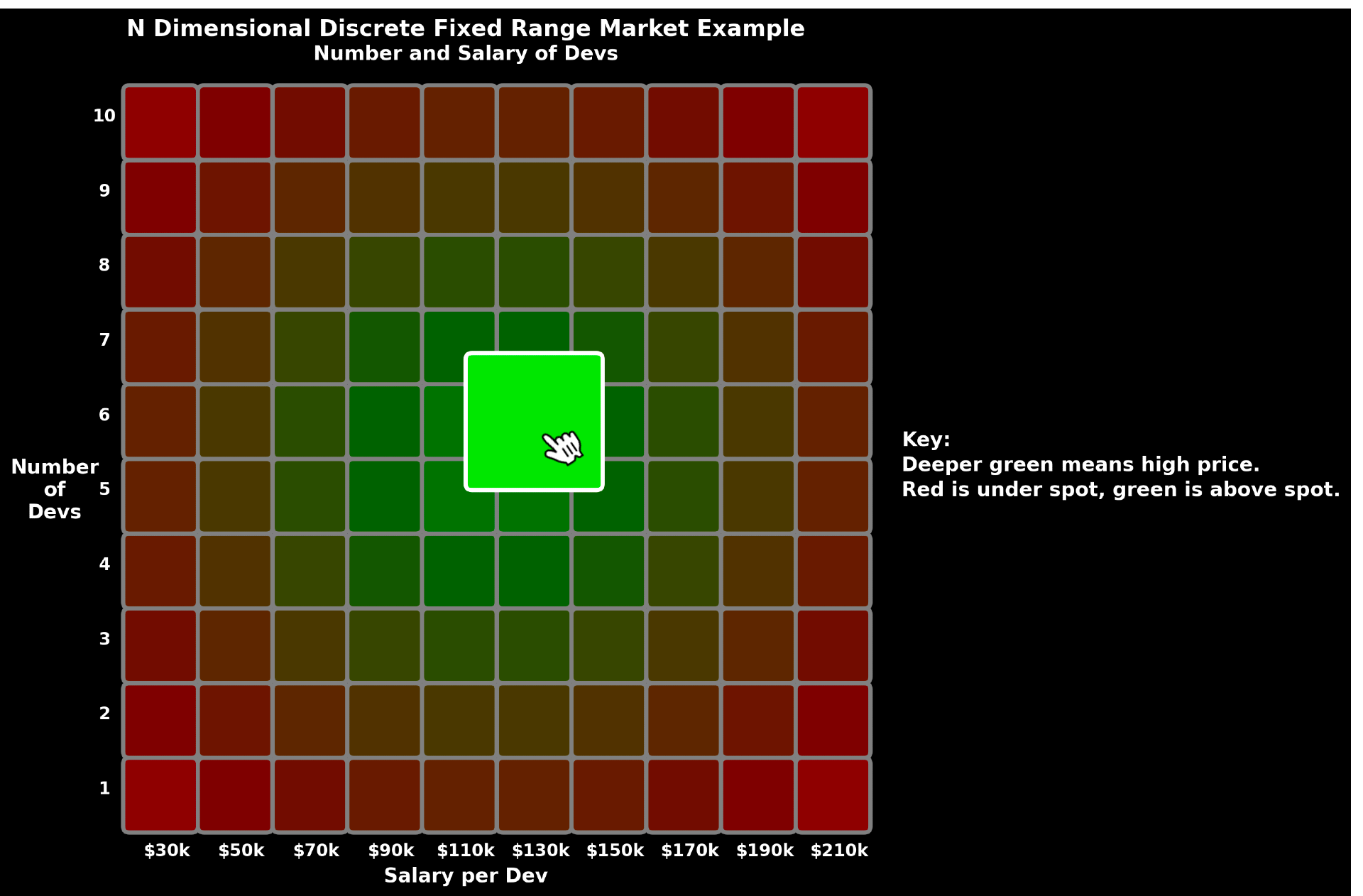The width and height of the screenshot is (1363, 896).
Task: Pick cell at $70k salary, 2 devs
Action: (x=310, y=720)
